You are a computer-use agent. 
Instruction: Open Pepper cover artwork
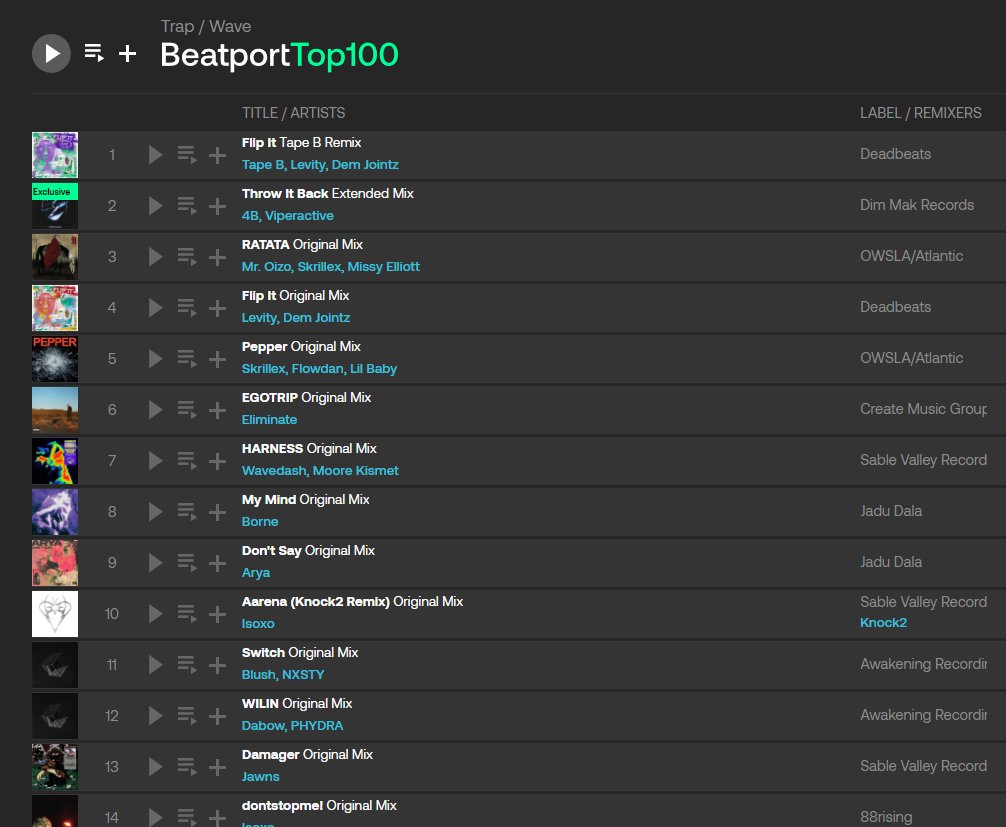point(55,359)
